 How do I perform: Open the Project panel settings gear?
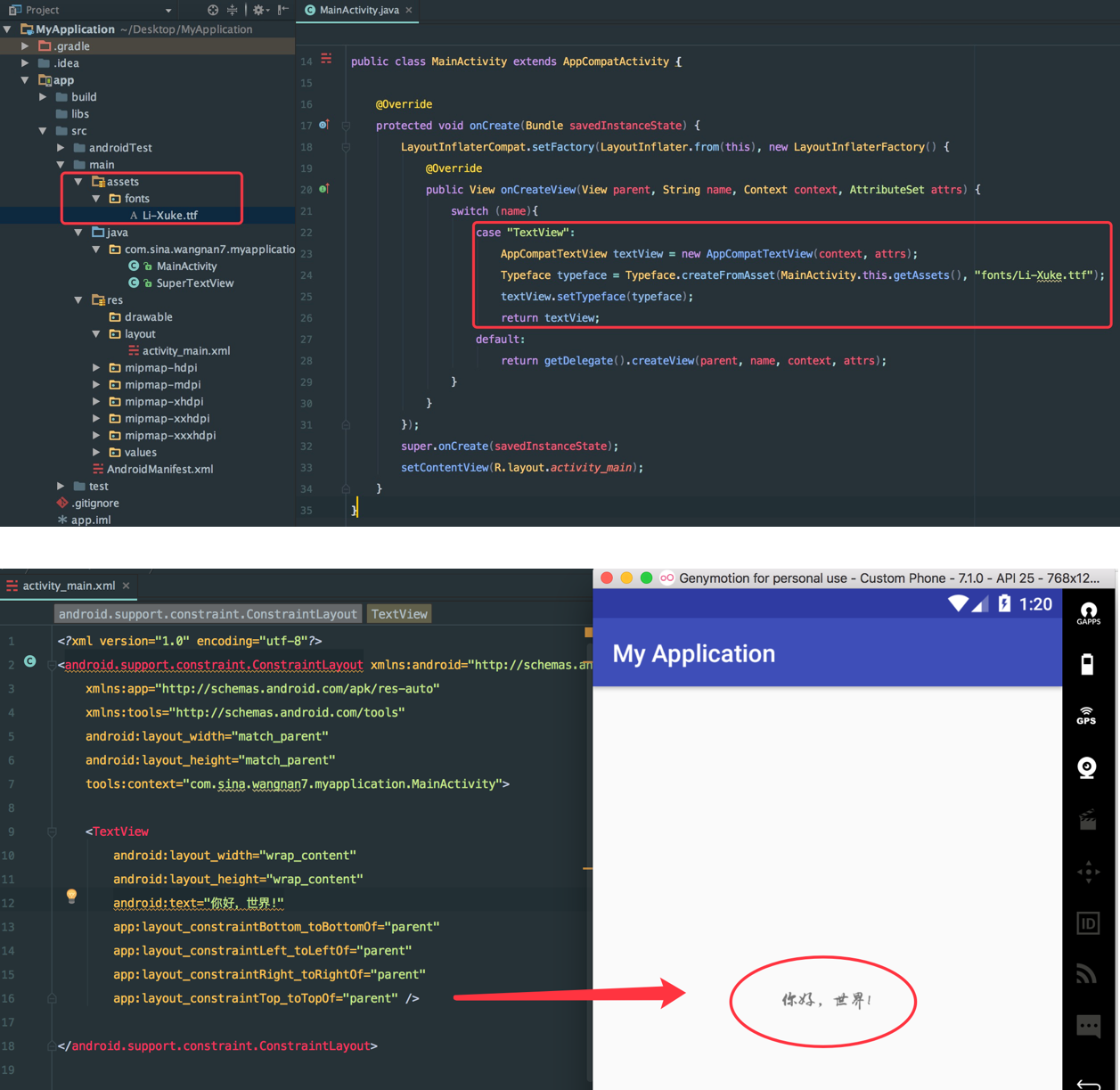(258, 10)
